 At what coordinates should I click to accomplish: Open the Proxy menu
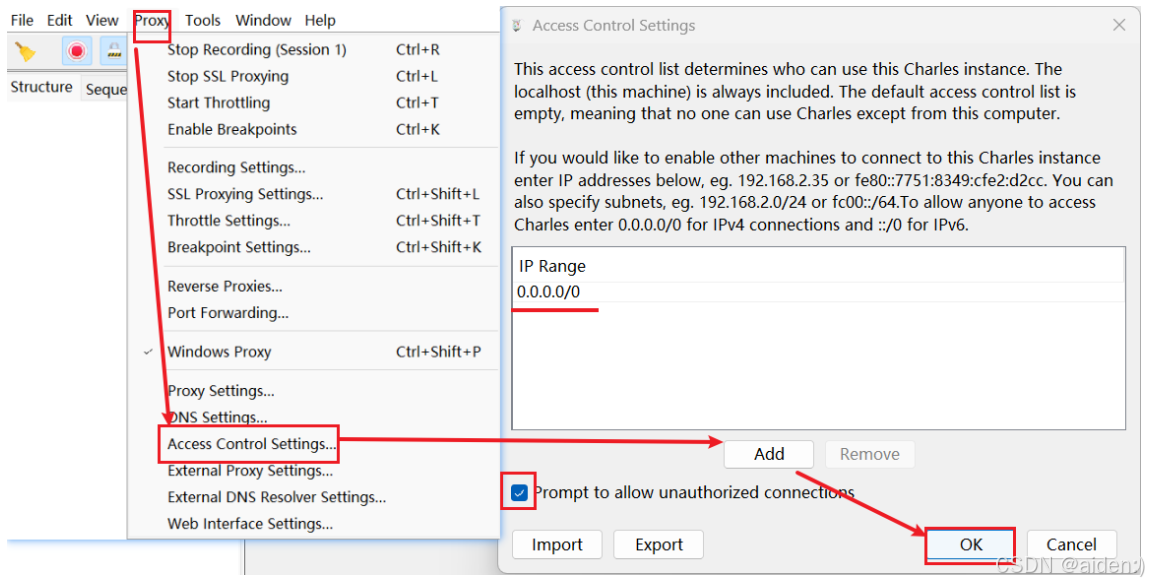tap(152, 21)
